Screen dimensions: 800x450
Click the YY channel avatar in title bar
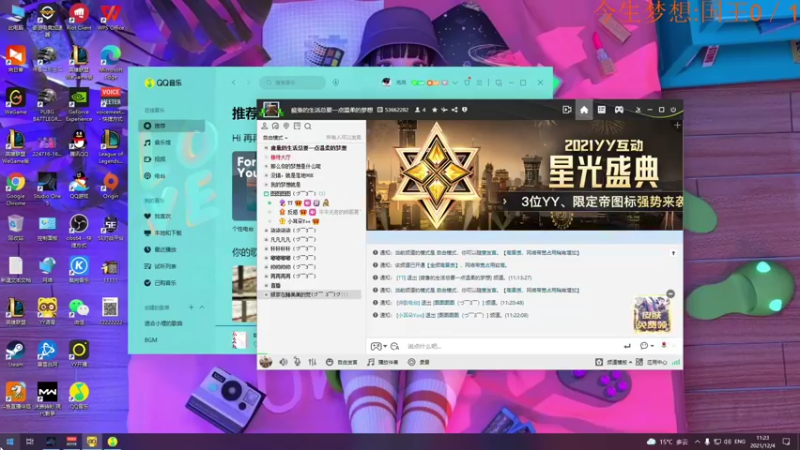(271, 109)
